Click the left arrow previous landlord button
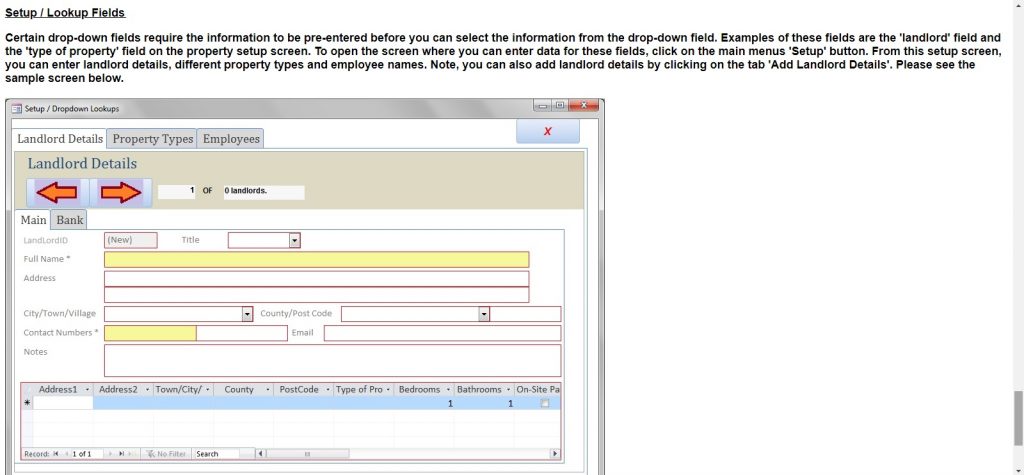 pyautogui.click(x=56, y=192)
